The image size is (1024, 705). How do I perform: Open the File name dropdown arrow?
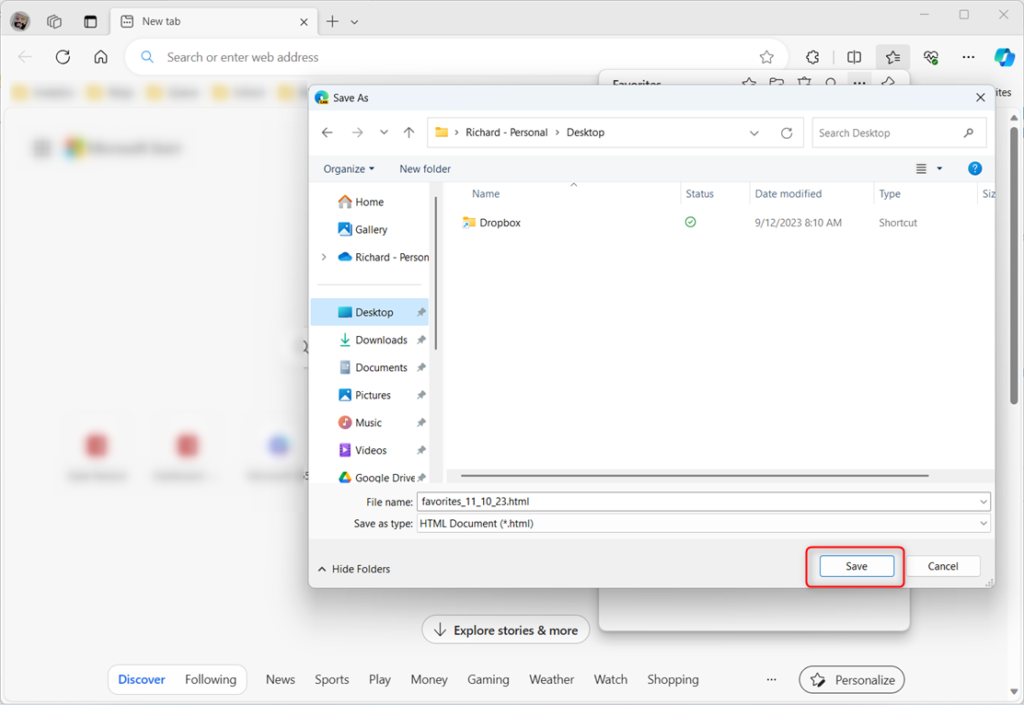(984, 502)
